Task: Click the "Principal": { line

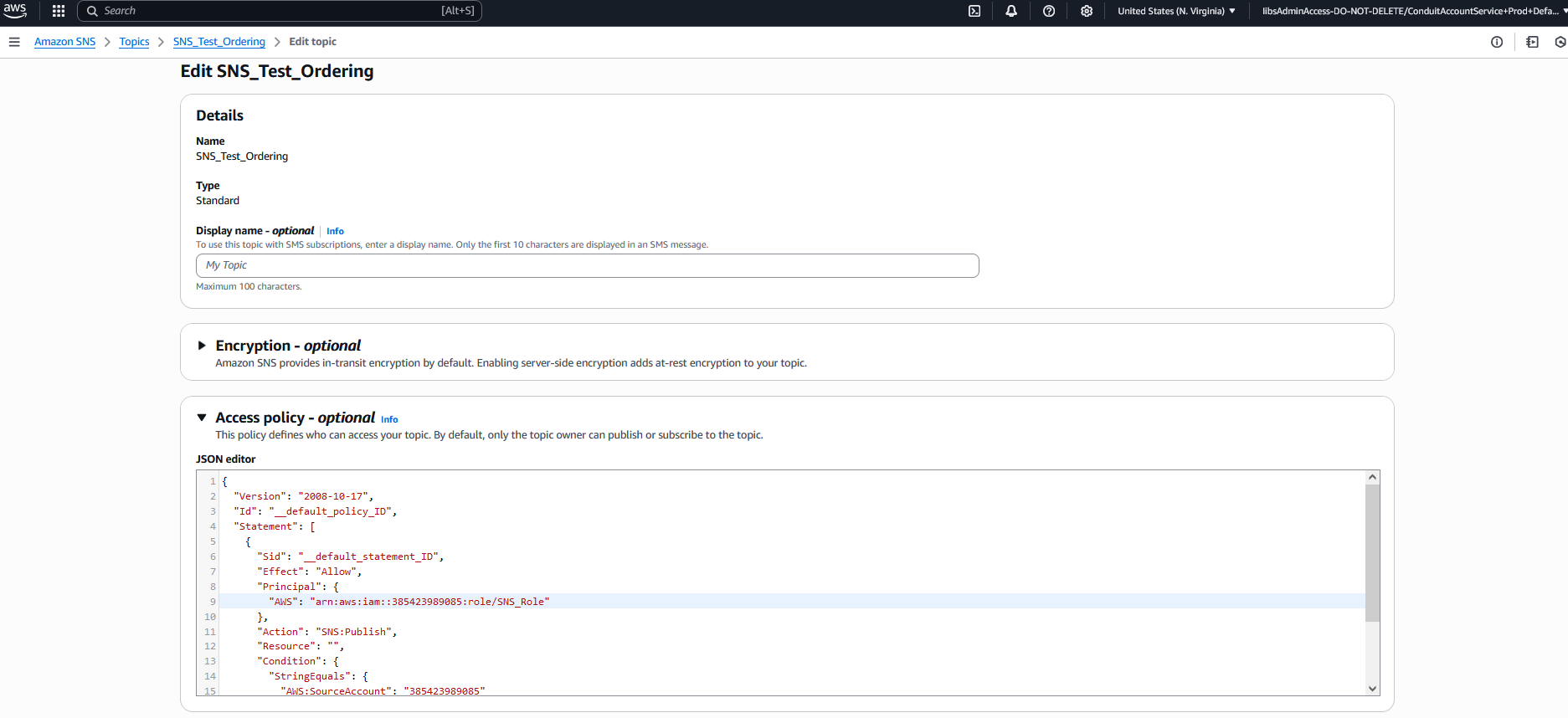Action: tap(297, 587)
